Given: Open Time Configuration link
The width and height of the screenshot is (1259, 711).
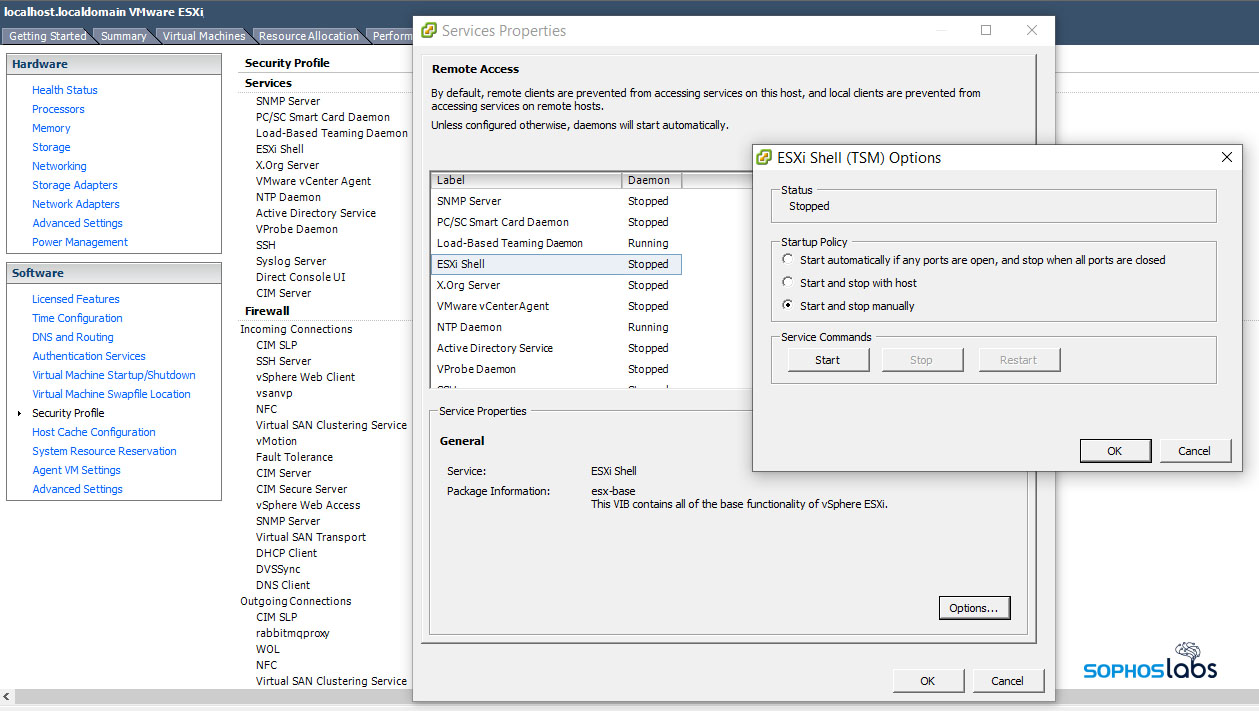Looking at the screenshot, I should click(77, 318).
